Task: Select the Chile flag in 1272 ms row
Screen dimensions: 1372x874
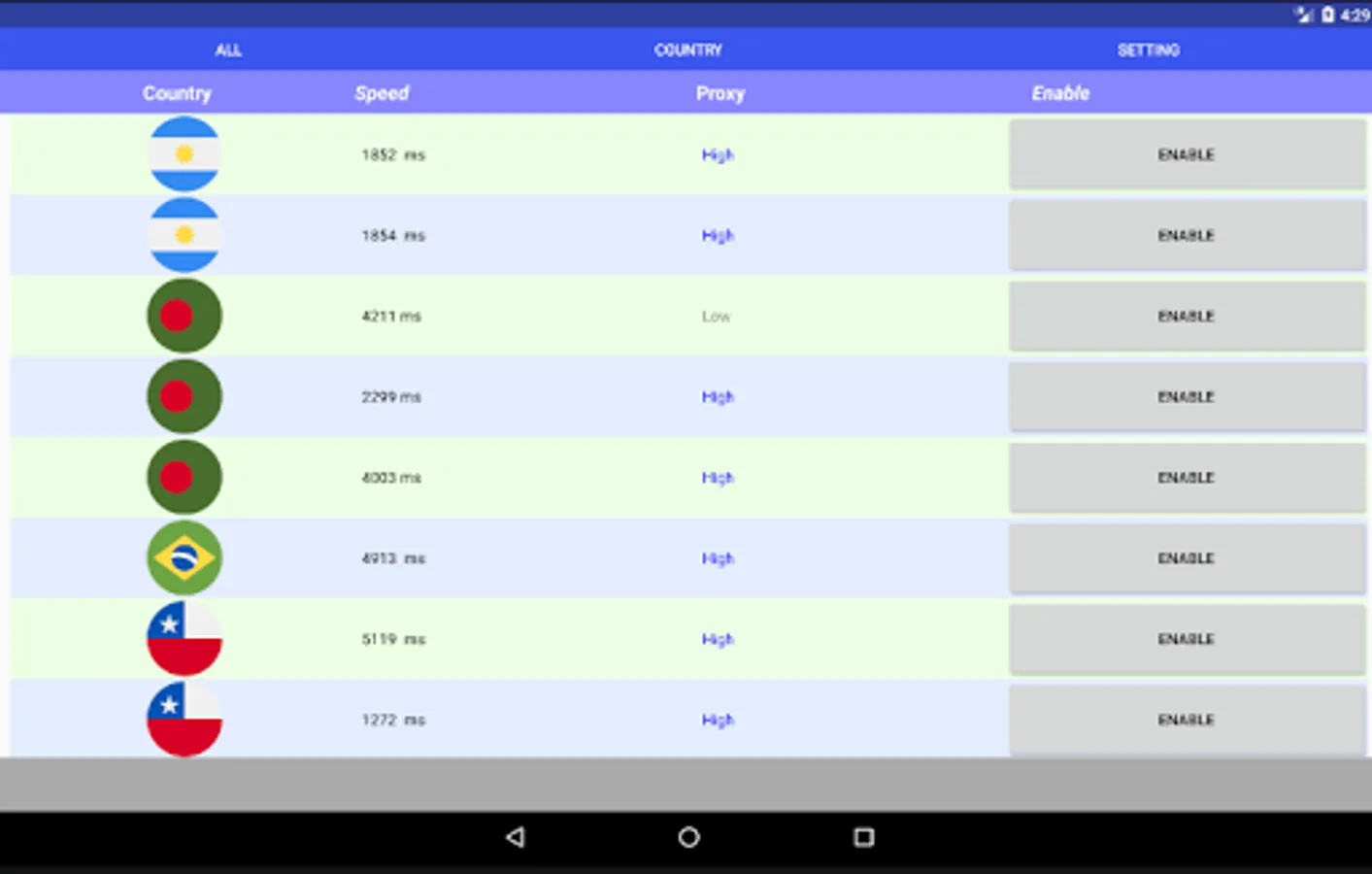Action: point(184,719)
